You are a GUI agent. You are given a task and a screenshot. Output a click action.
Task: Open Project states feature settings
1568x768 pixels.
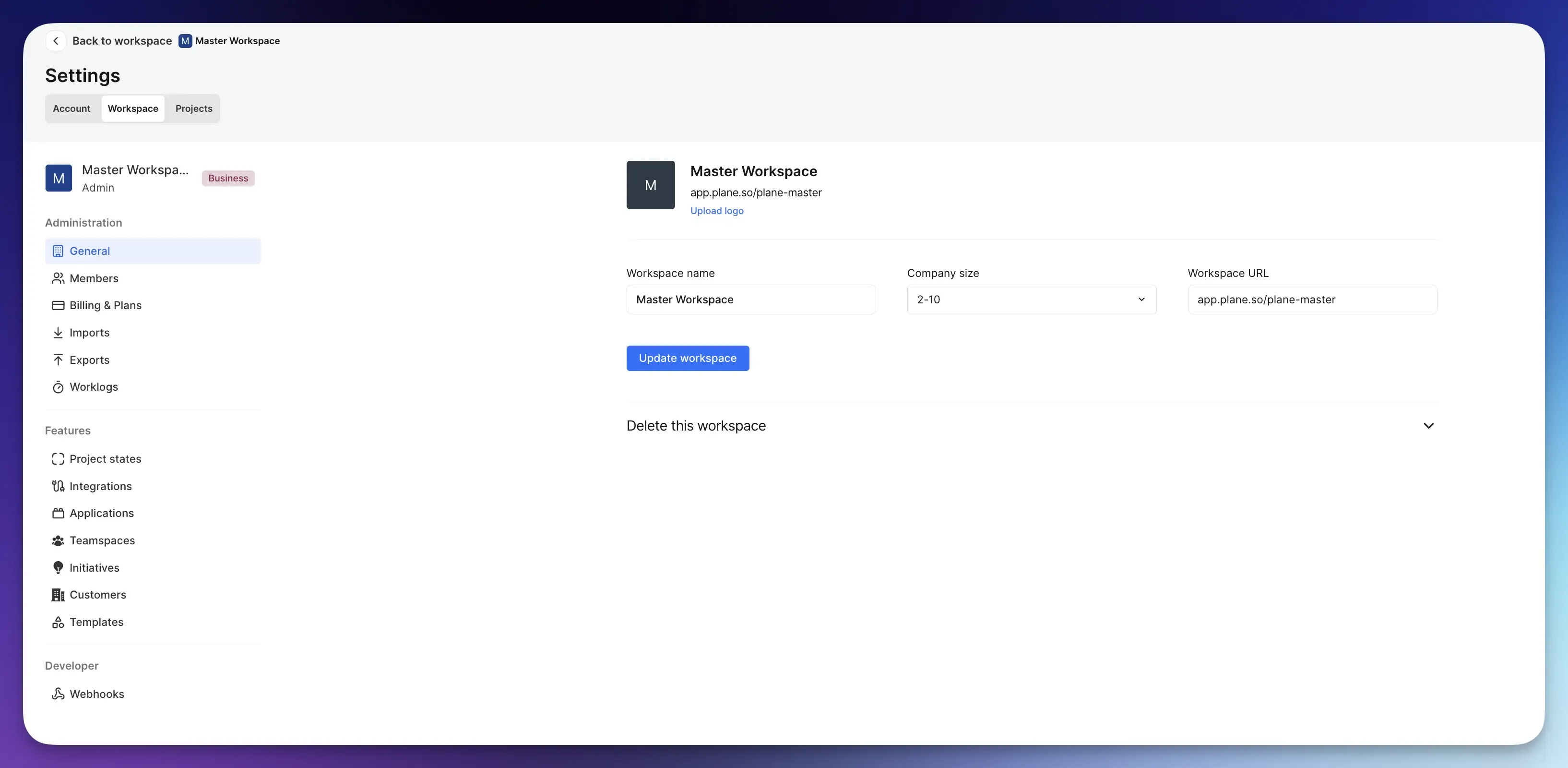(105, 458)
